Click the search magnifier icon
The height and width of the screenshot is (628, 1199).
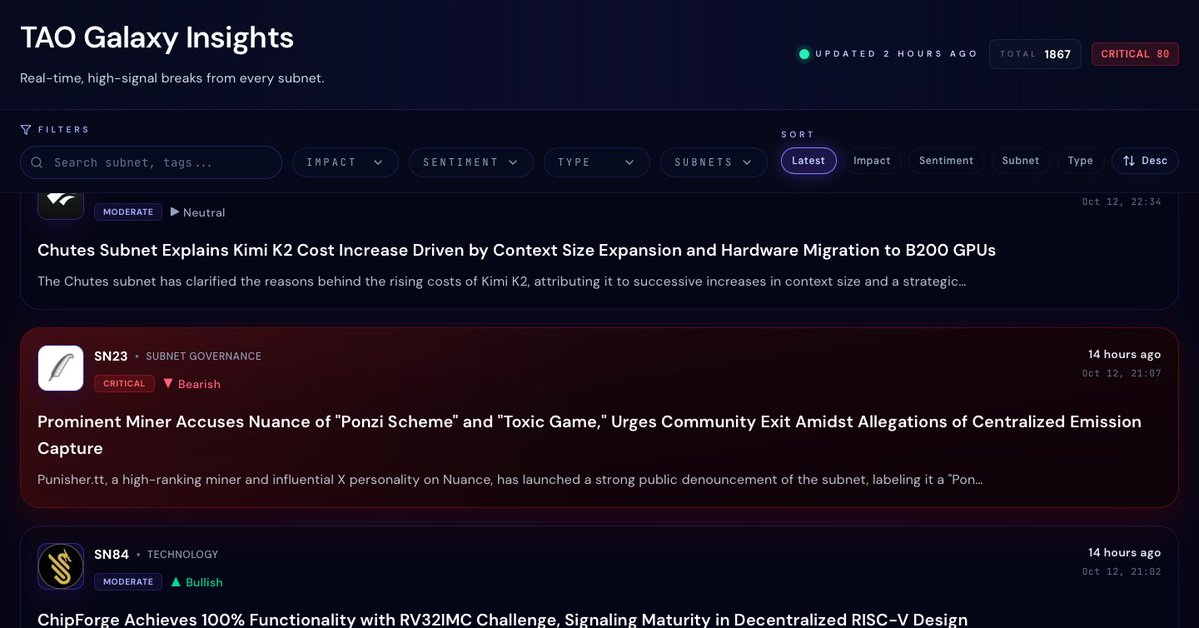37,162
